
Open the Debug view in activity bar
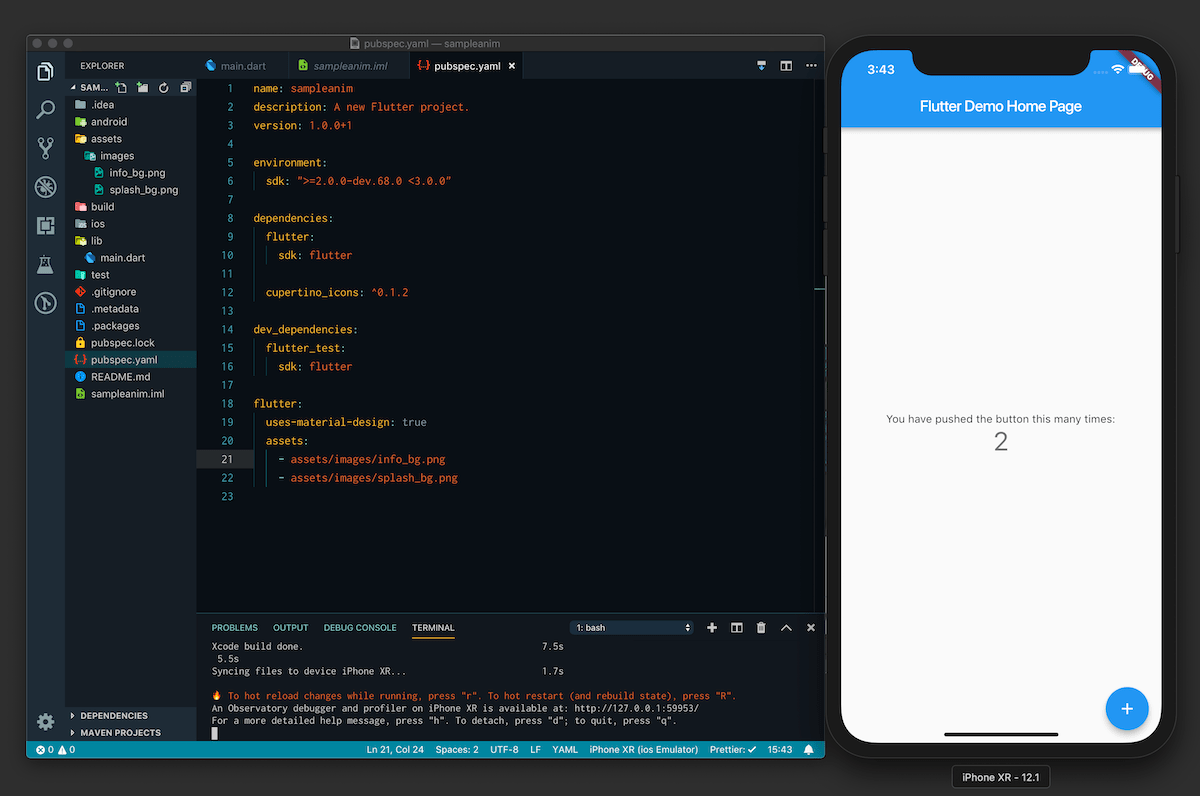tap(45, 187)
